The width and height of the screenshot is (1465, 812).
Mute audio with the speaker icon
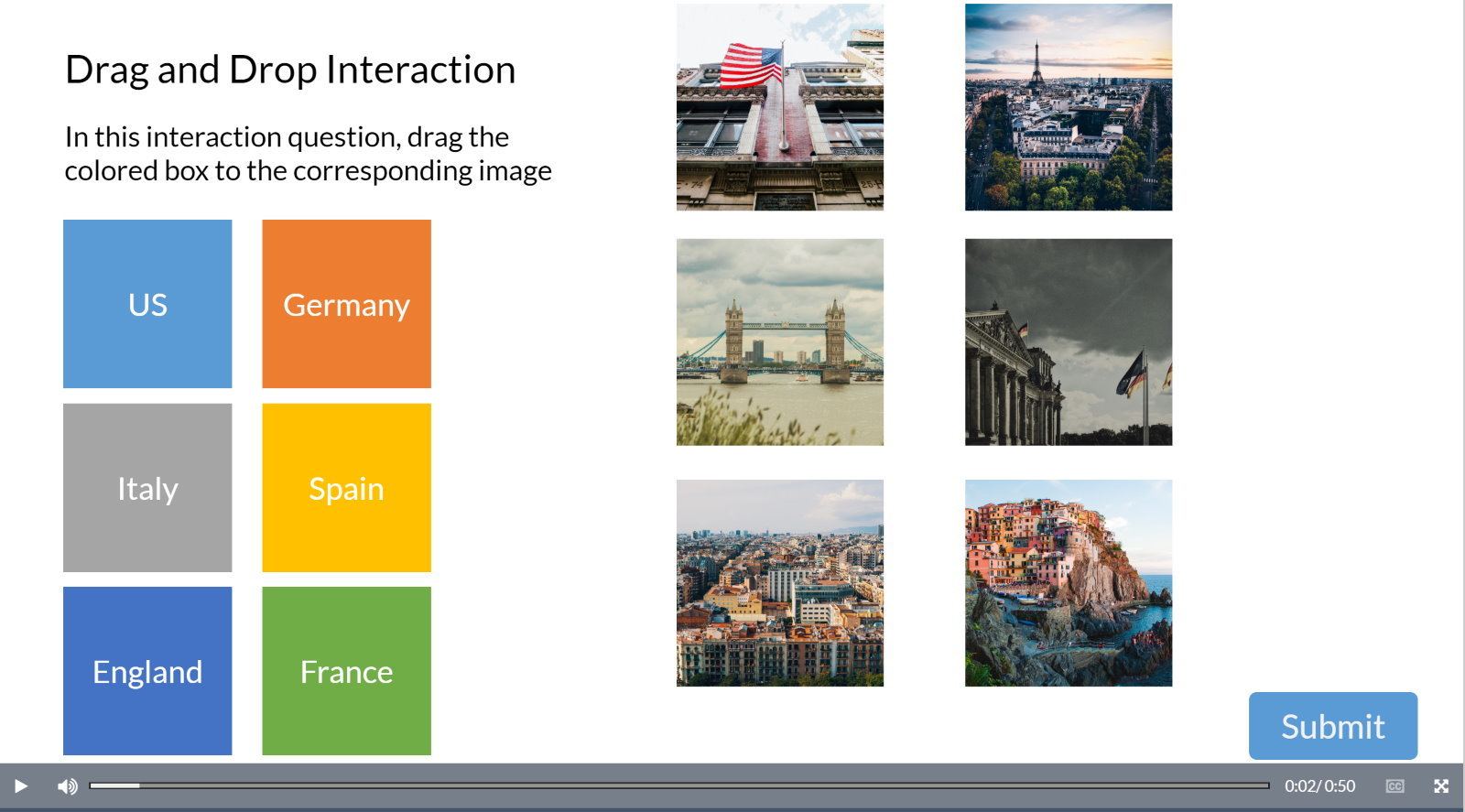coord(68,786)
